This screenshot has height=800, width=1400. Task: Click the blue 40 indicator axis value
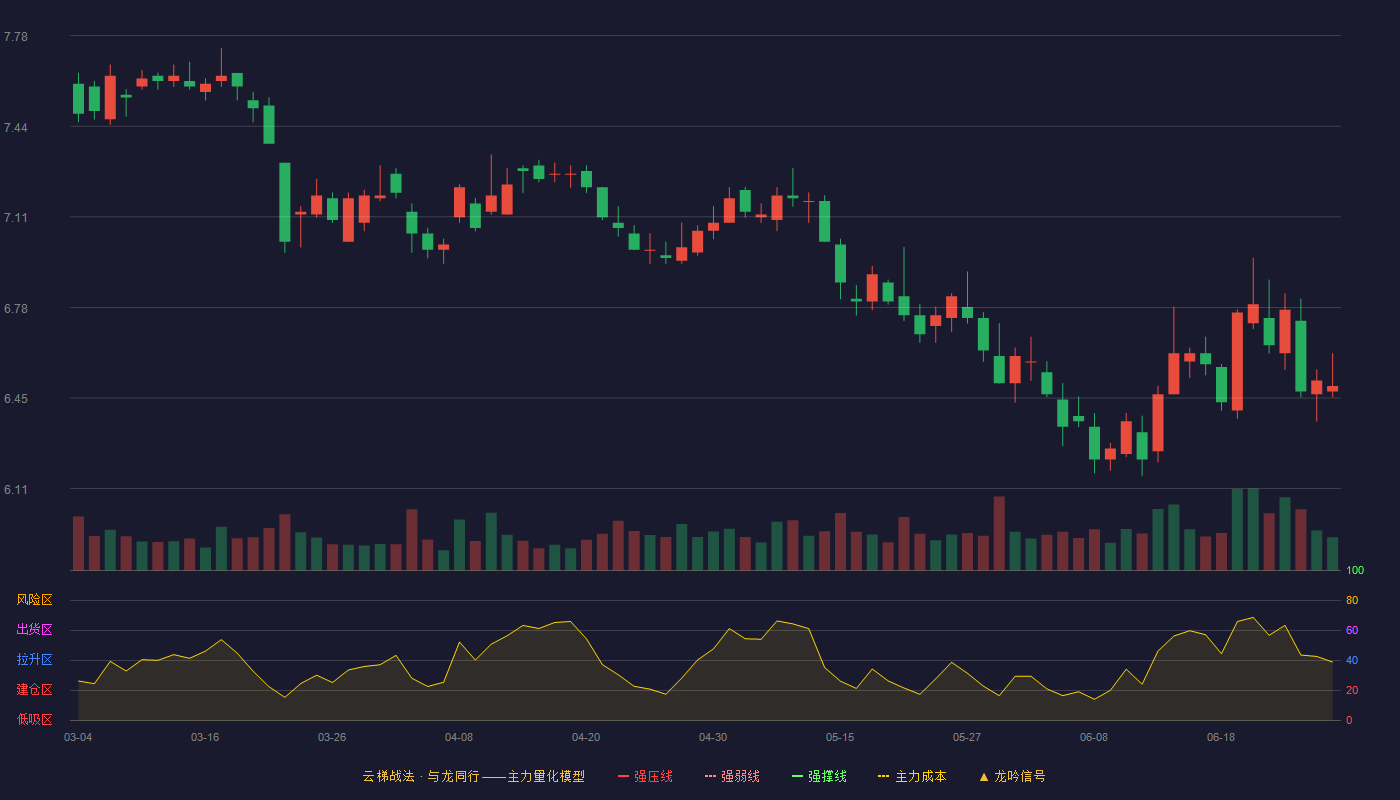(1352, 661)
